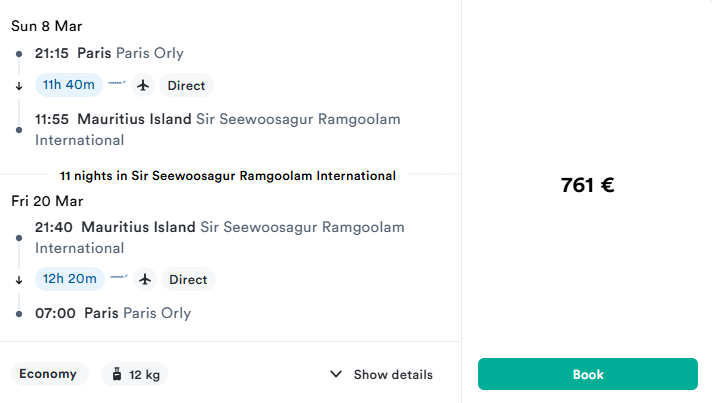Click the down arrow beside 12h 20m
The height and width of the screenshot is (403, 712).
pos(19,280)
